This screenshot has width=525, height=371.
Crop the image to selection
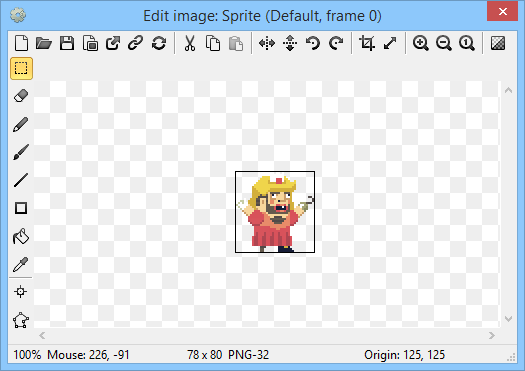click(x=367, y=43)
